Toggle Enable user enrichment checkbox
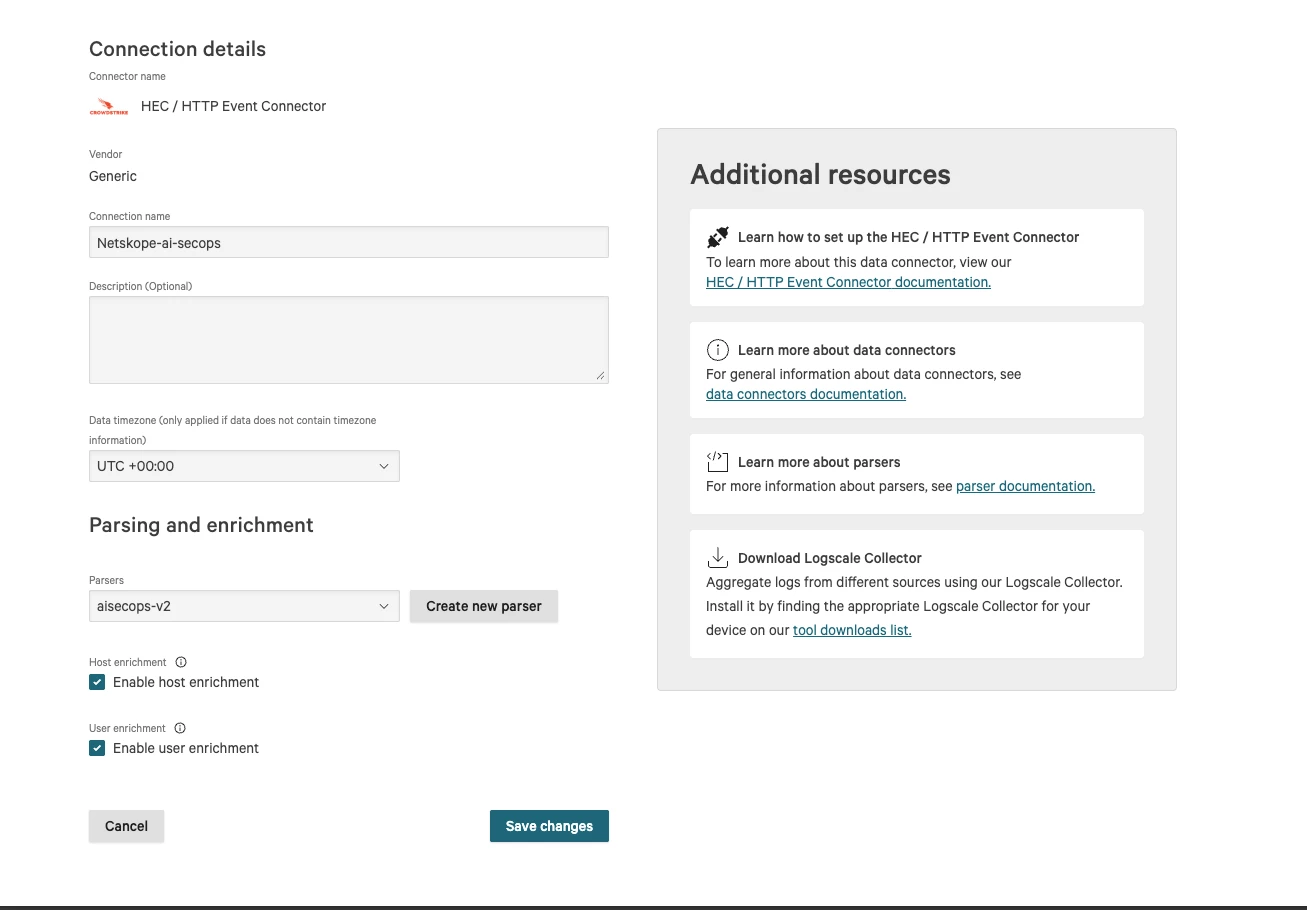The height and width of the screenshot is (910, 1307). 97,748
